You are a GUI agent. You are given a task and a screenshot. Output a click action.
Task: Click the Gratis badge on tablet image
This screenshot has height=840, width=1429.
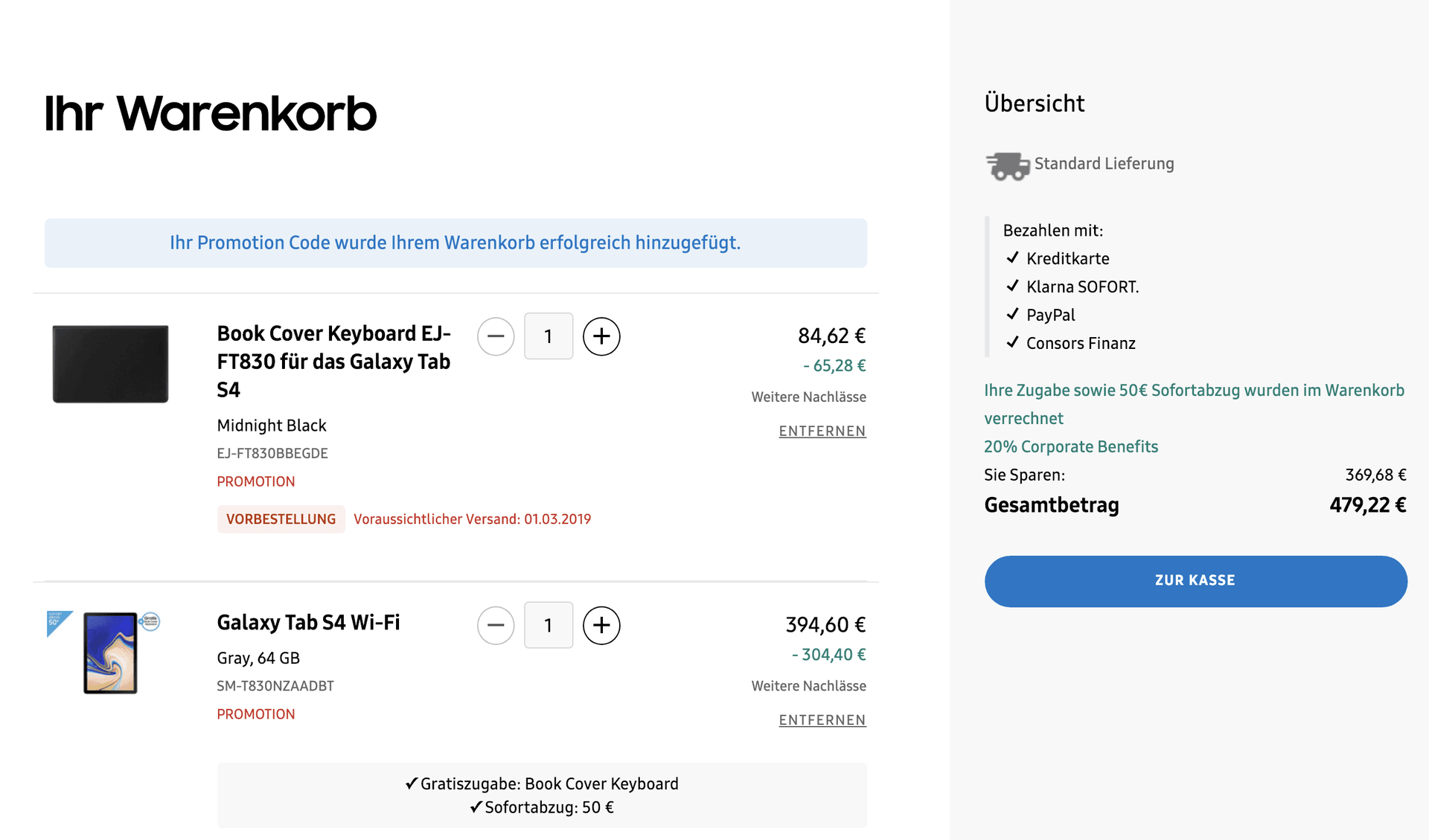click(x=150, y=621)
